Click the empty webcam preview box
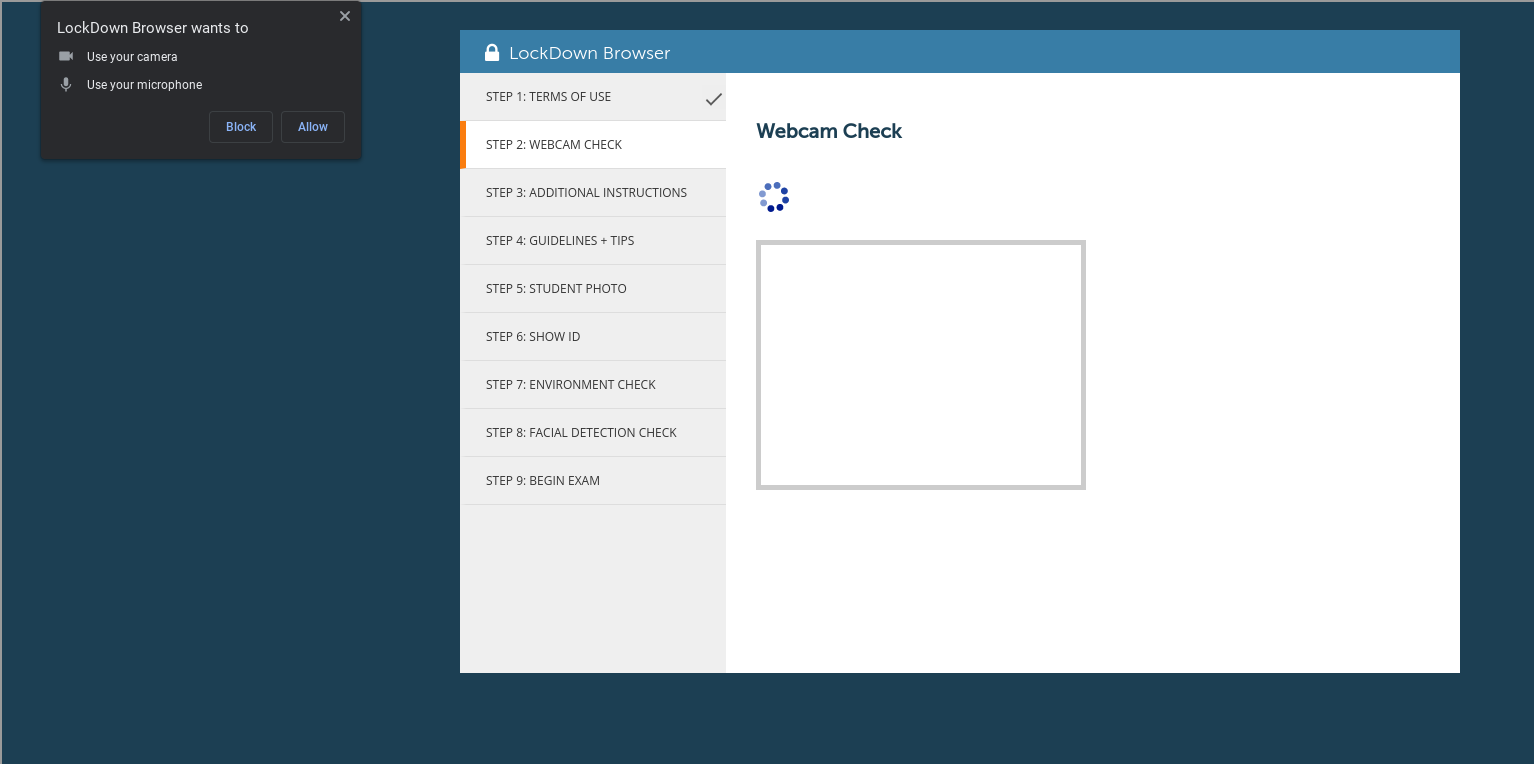This screenshot has width=1534, height=764. point(921,365)
